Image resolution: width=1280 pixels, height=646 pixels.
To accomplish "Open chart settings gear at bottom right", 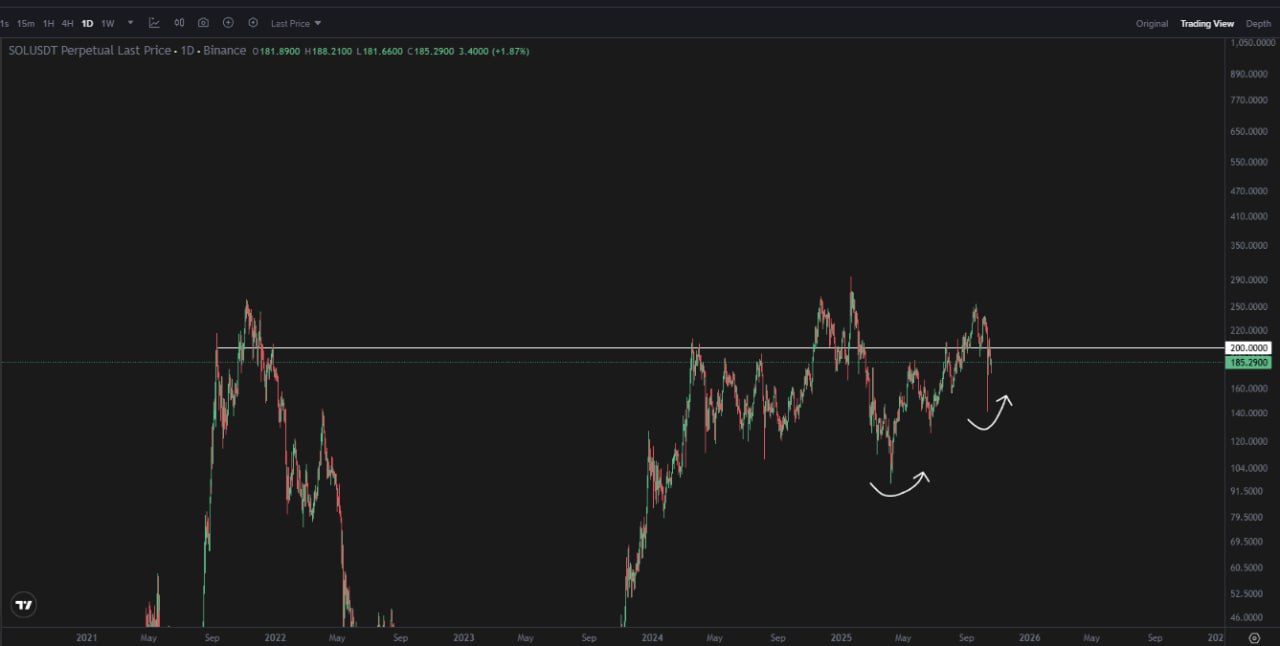I will coord(1255,637).
